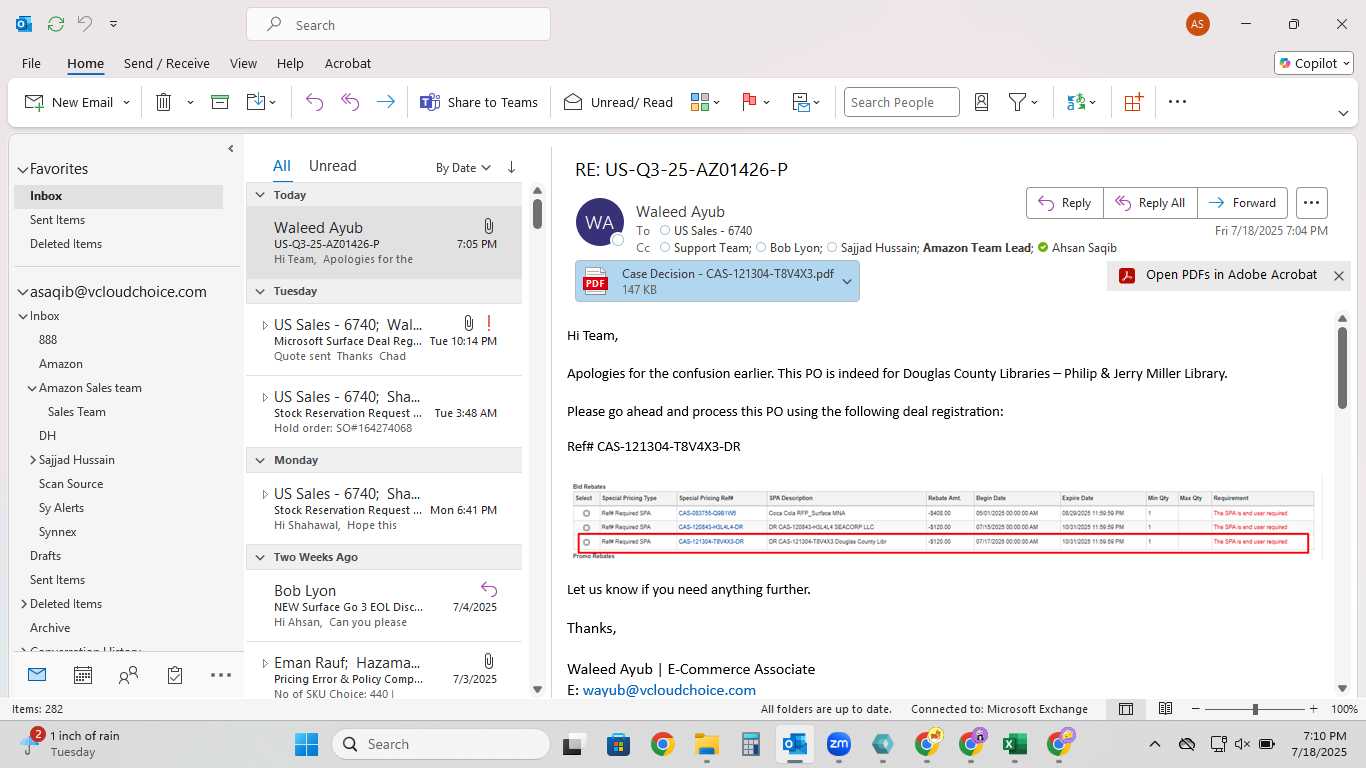Viewport: 1366px width, 768px height.
Task: Click the Delete trash icon in ribbon
Action: point(164,102)
